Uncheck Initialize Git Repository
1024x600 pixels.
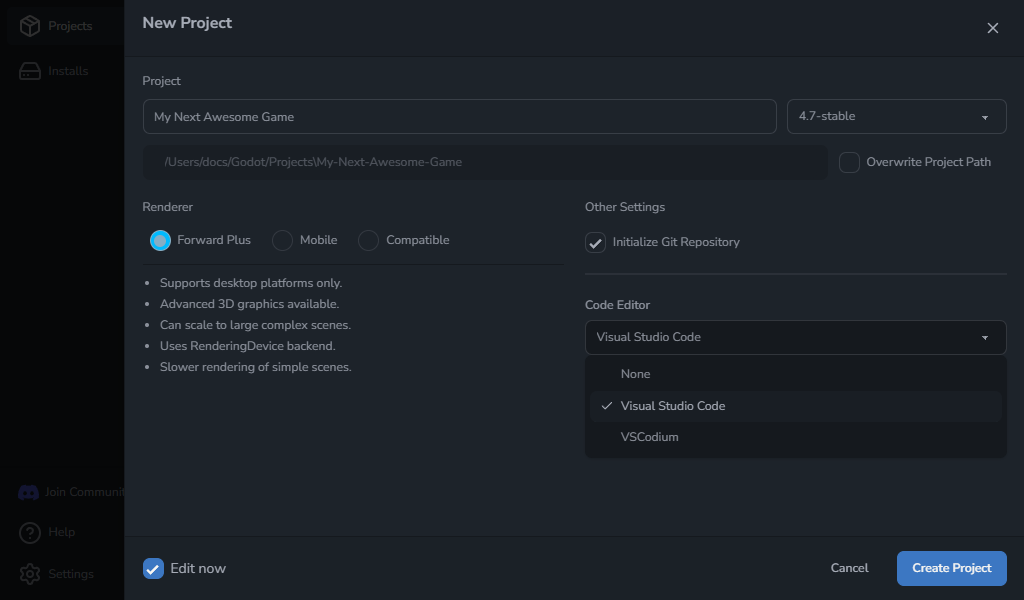click(595, 243)
